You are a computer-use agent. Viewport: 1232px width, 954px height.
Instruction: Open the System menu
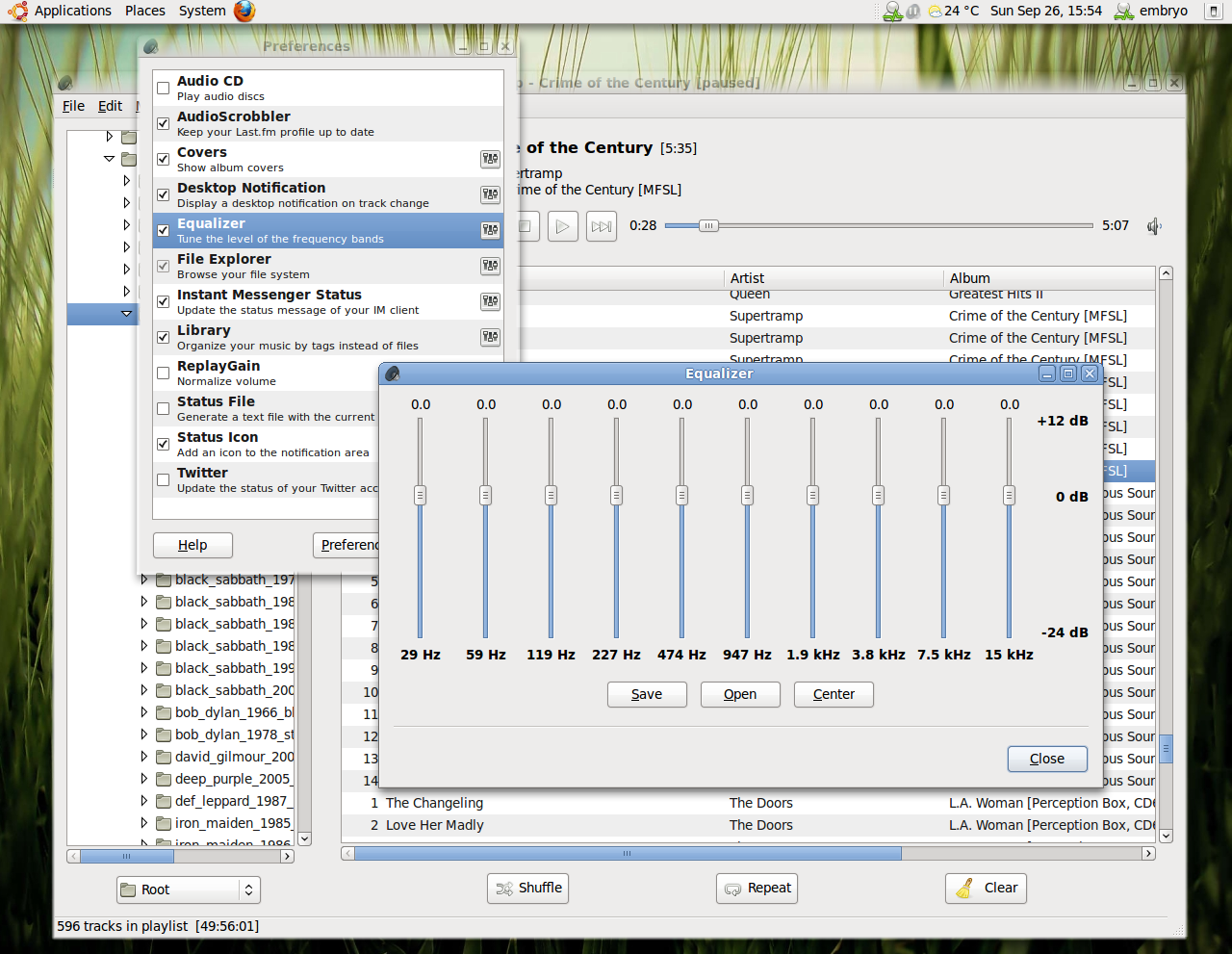click(x=202, y=11)
